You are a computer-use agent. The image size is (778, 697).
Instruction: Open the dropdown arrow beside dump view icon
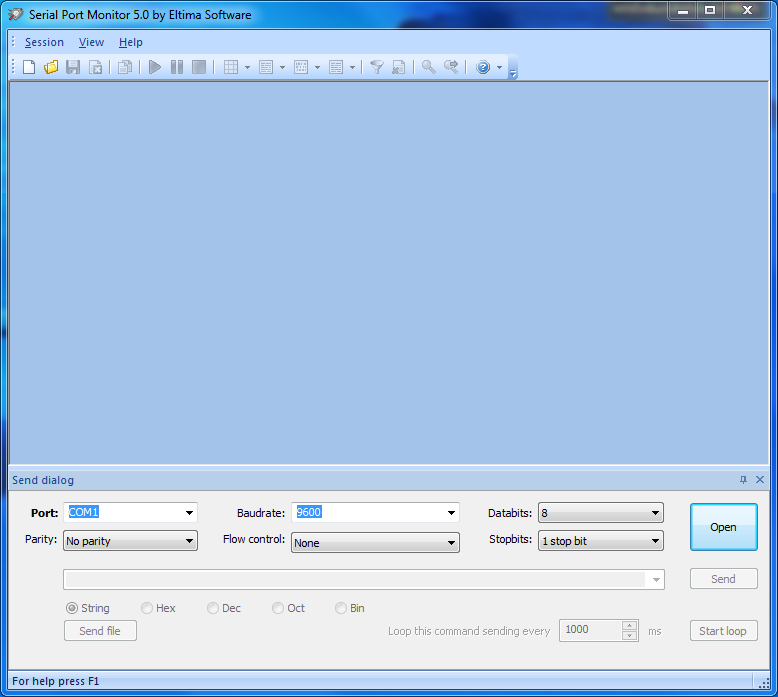tap(318, 67)
